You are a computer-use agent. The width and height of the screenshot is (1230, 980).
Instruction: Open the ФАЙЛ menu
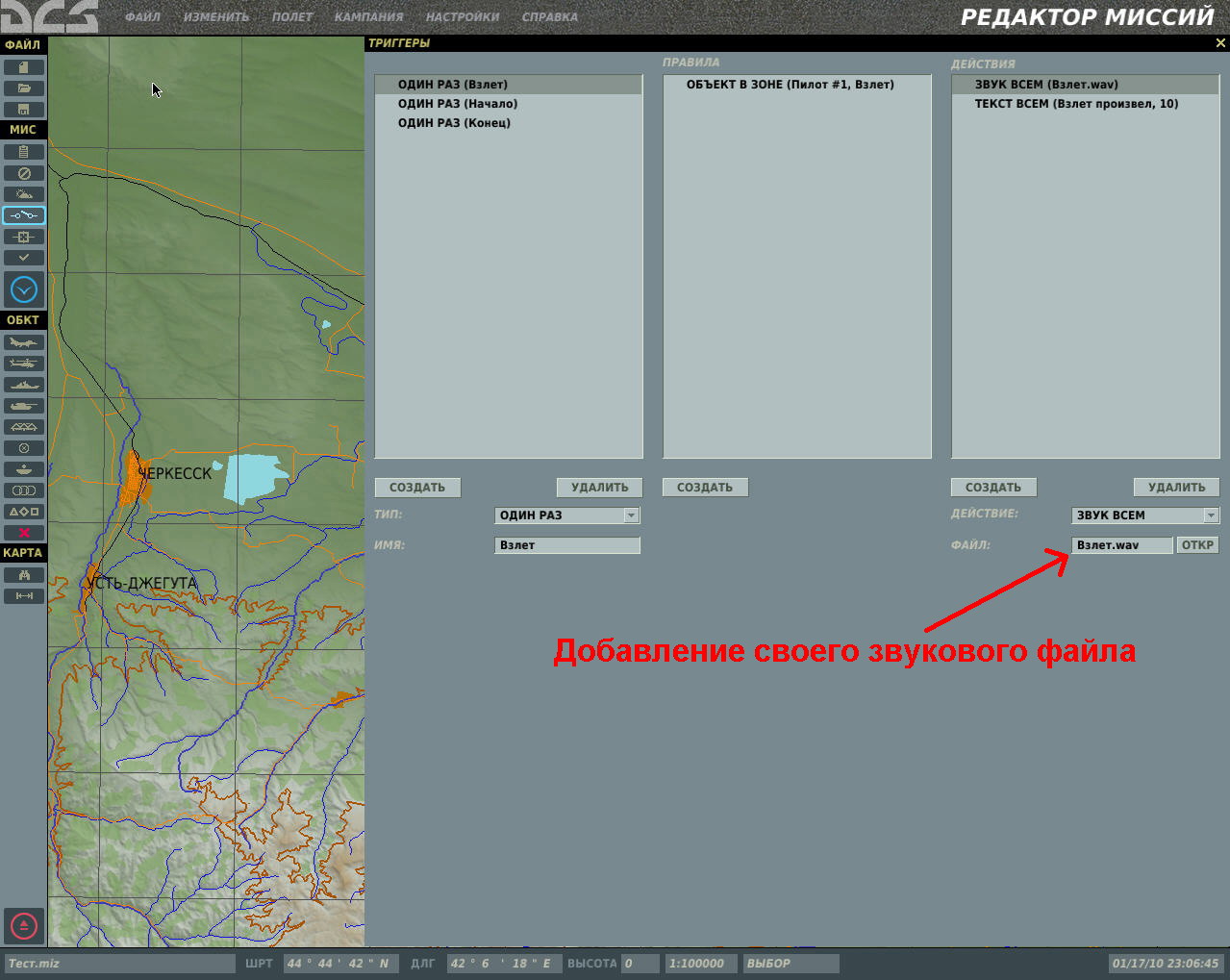click(x=142, y=17)
